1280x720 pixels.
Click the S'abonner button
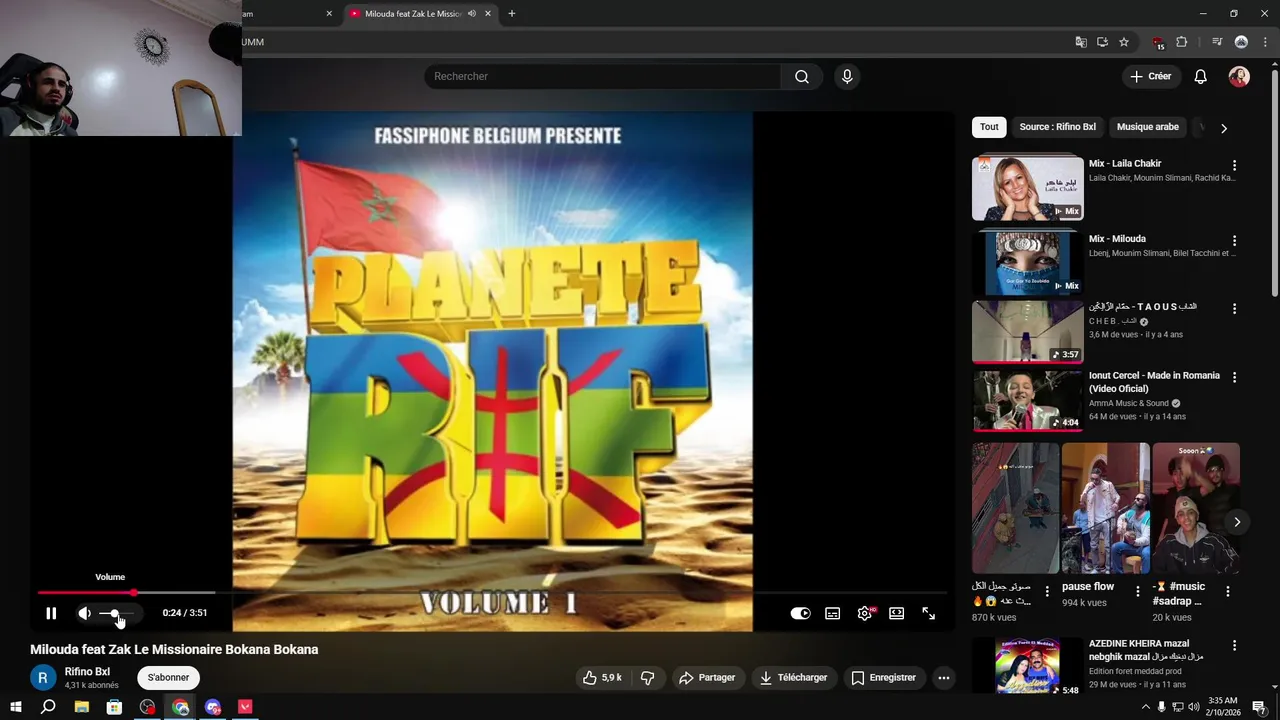coord(168,677)
